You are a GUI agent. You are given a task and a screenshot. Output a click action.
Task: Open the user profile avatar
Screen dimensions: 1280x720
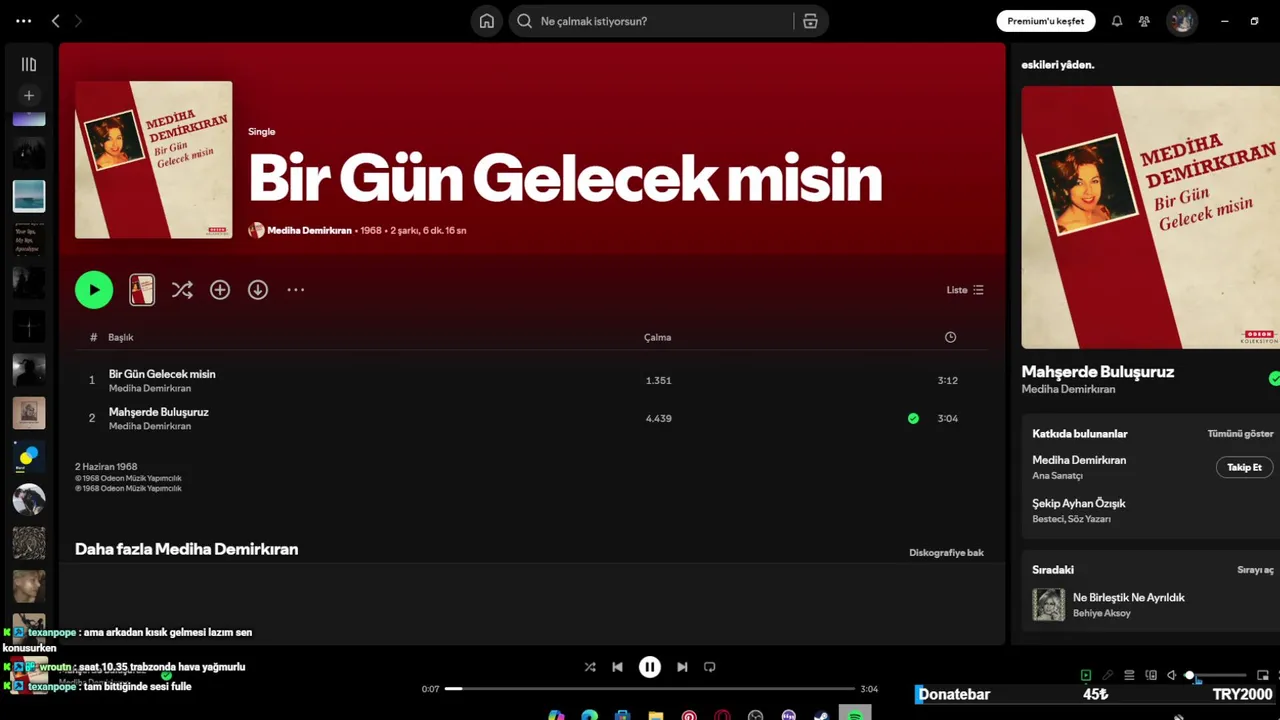tap(1182, 21)
